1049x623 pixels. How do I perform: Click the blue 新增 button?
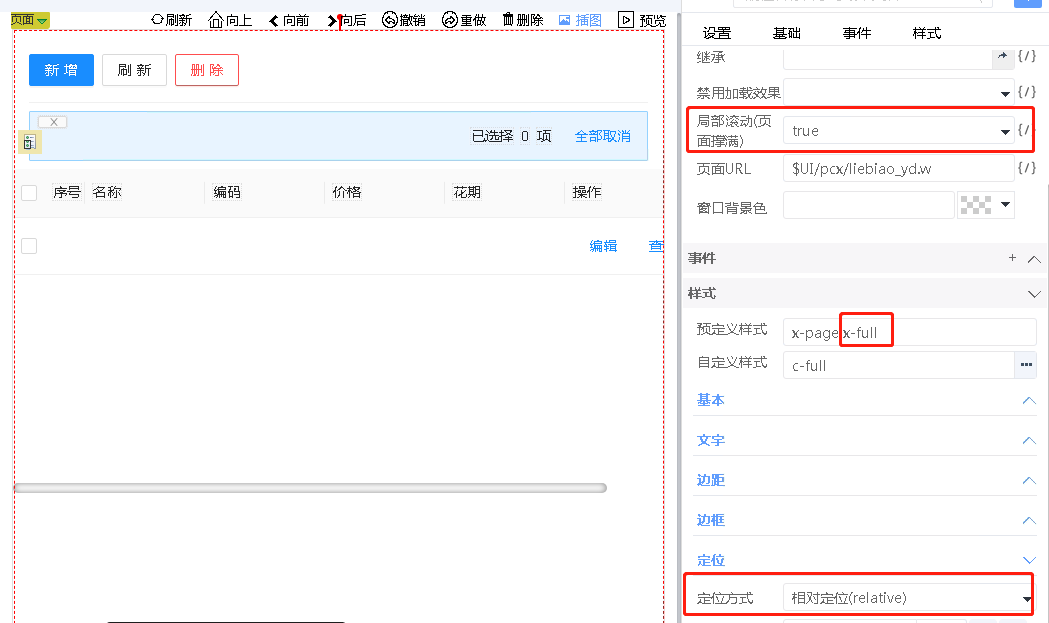click(x=61, y=70)
